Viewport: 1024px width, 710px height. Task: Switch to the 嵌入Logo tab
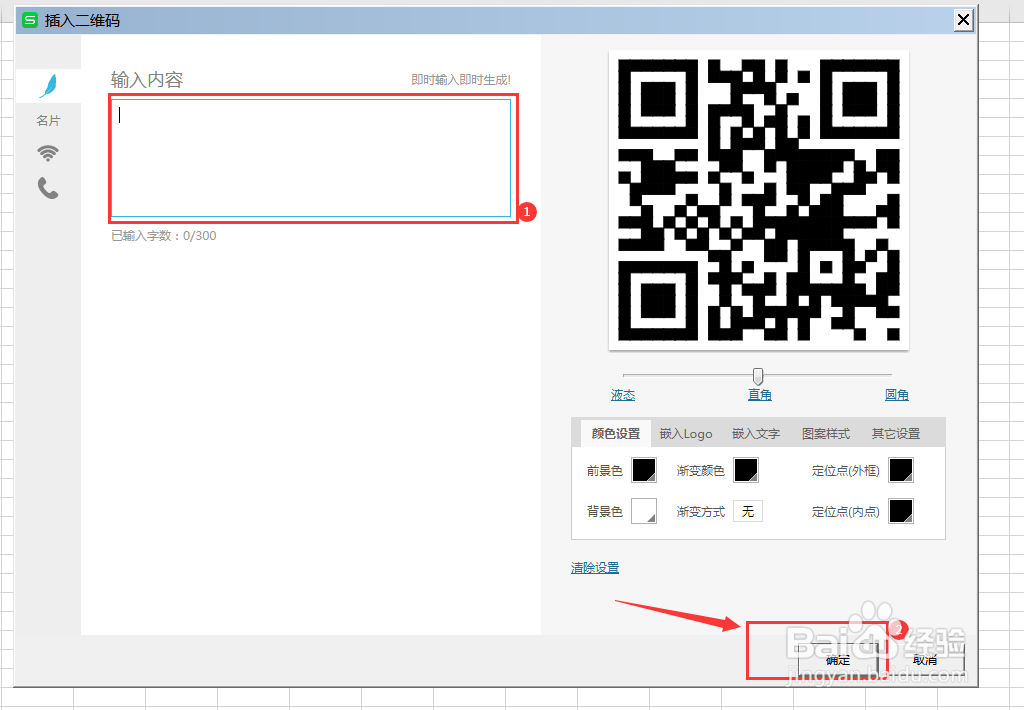(686, 433)
